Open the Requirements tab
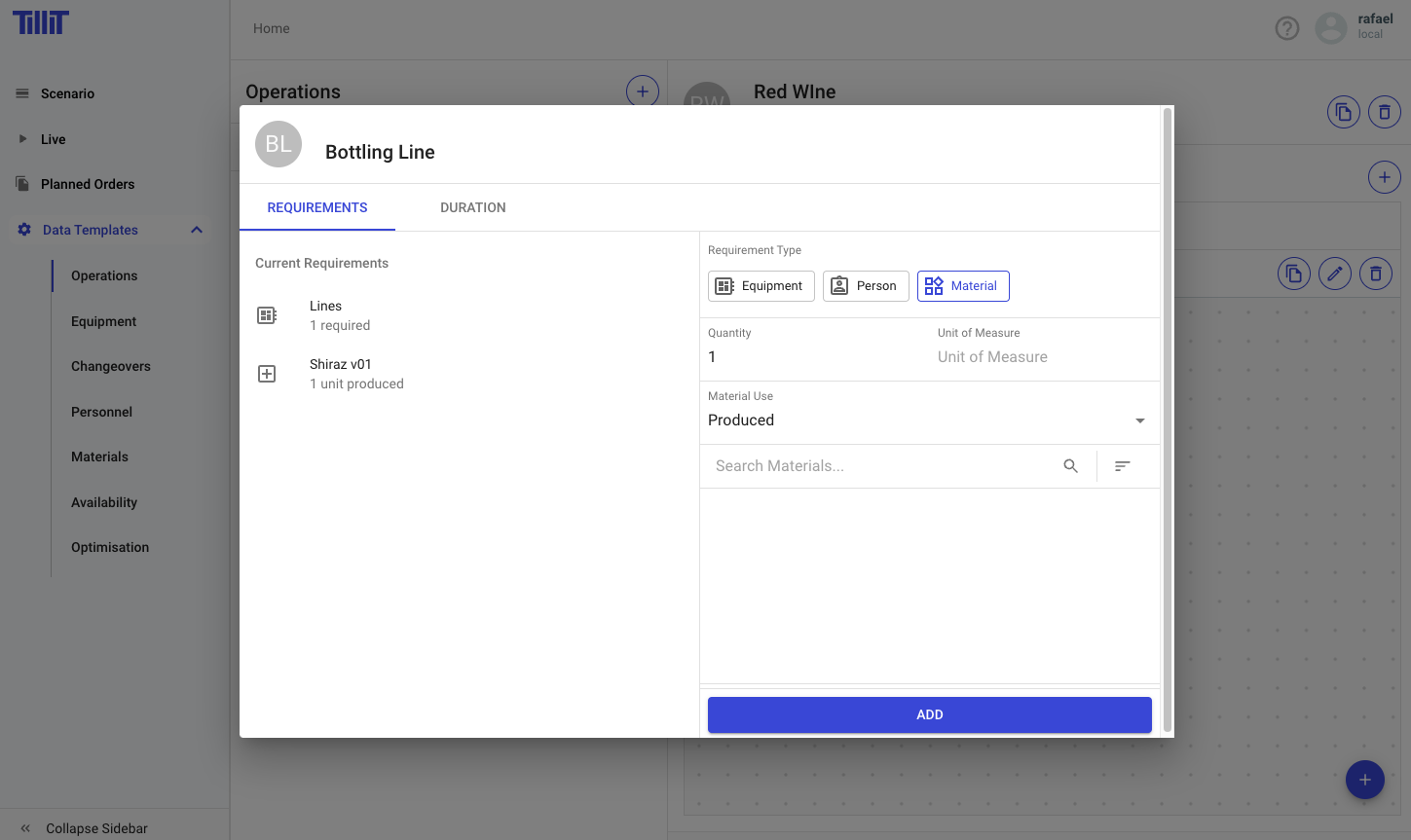 pos(317,207)
